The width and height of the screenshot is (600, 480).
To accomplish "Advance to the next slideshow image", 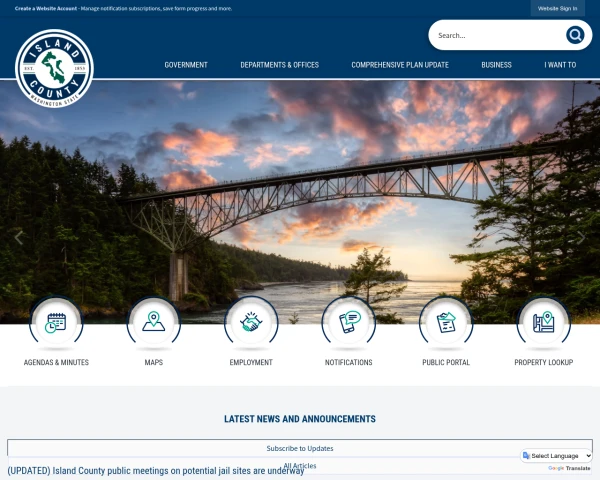I will click(581, 237).
